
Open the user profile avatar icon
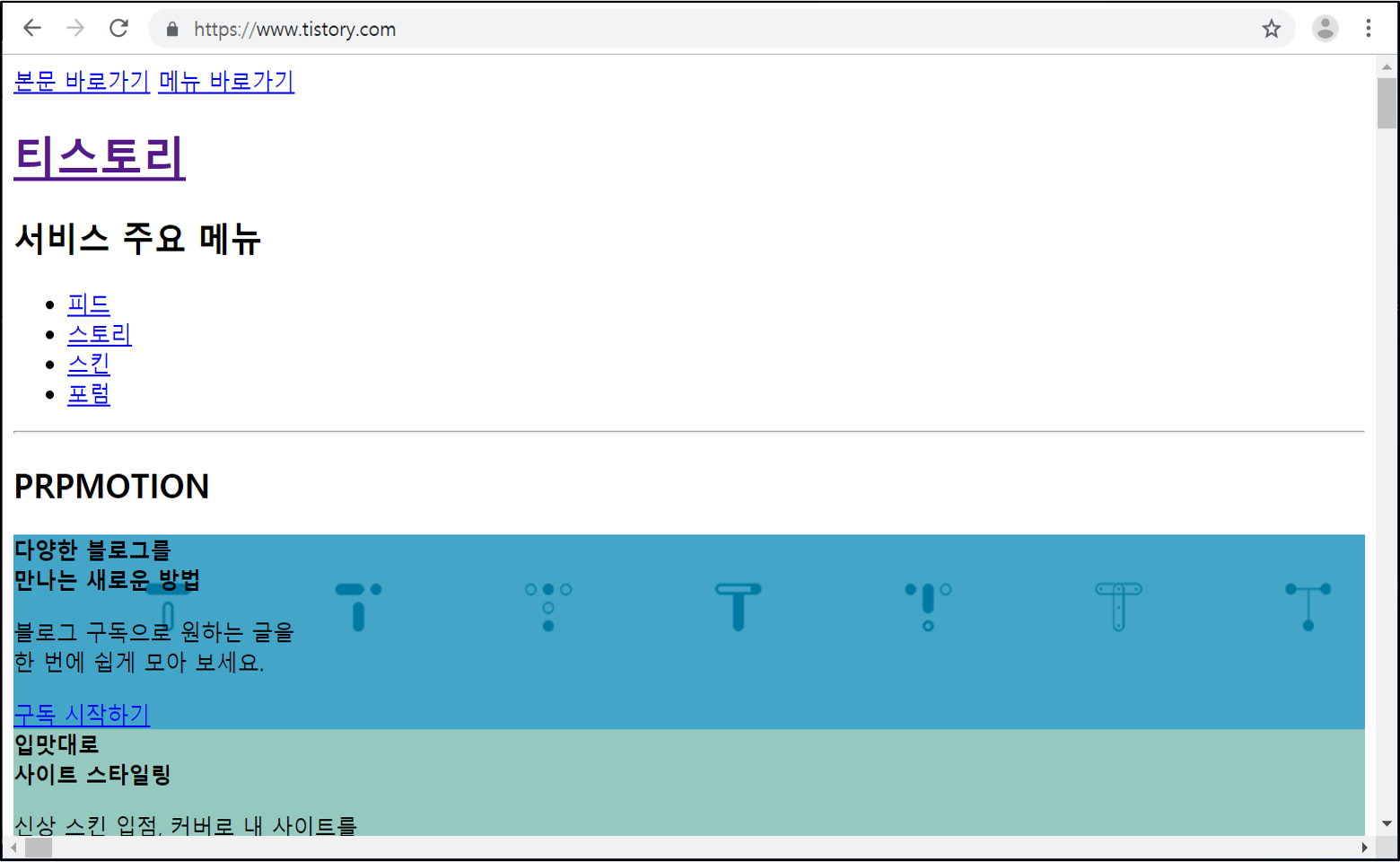1325,29
